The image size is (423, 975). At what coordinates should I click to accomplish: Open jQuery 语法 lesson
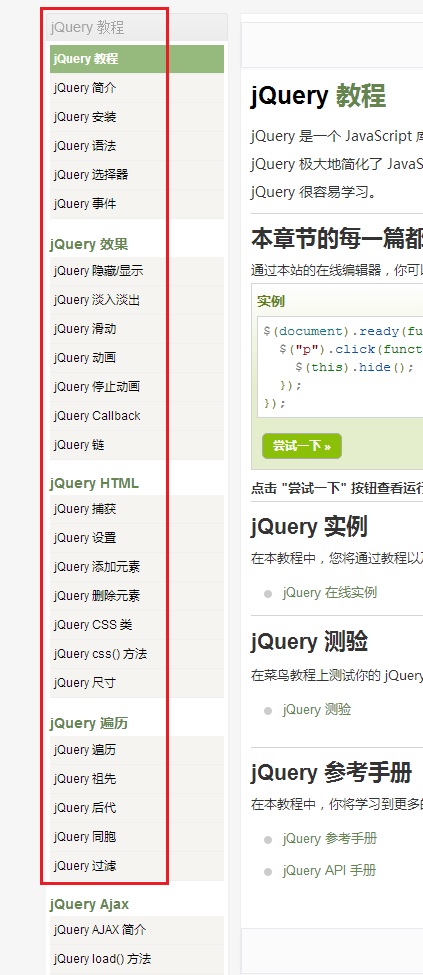137,146
